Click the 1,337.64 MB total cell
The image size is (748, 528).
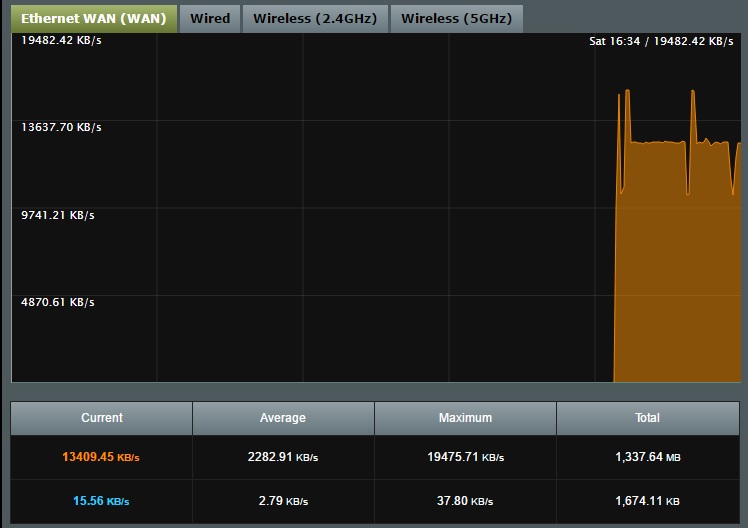647,457
